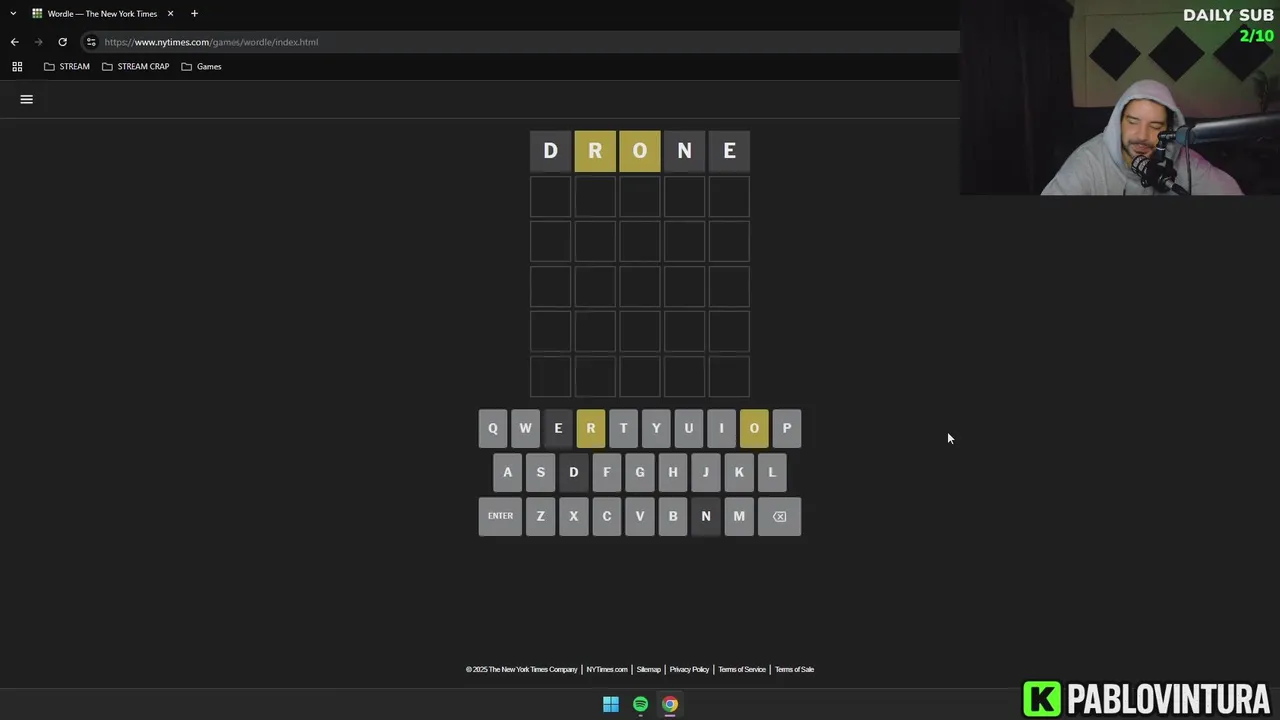Open Spotify from the taskbar
1280x720 pixels.
coord(640,704)
